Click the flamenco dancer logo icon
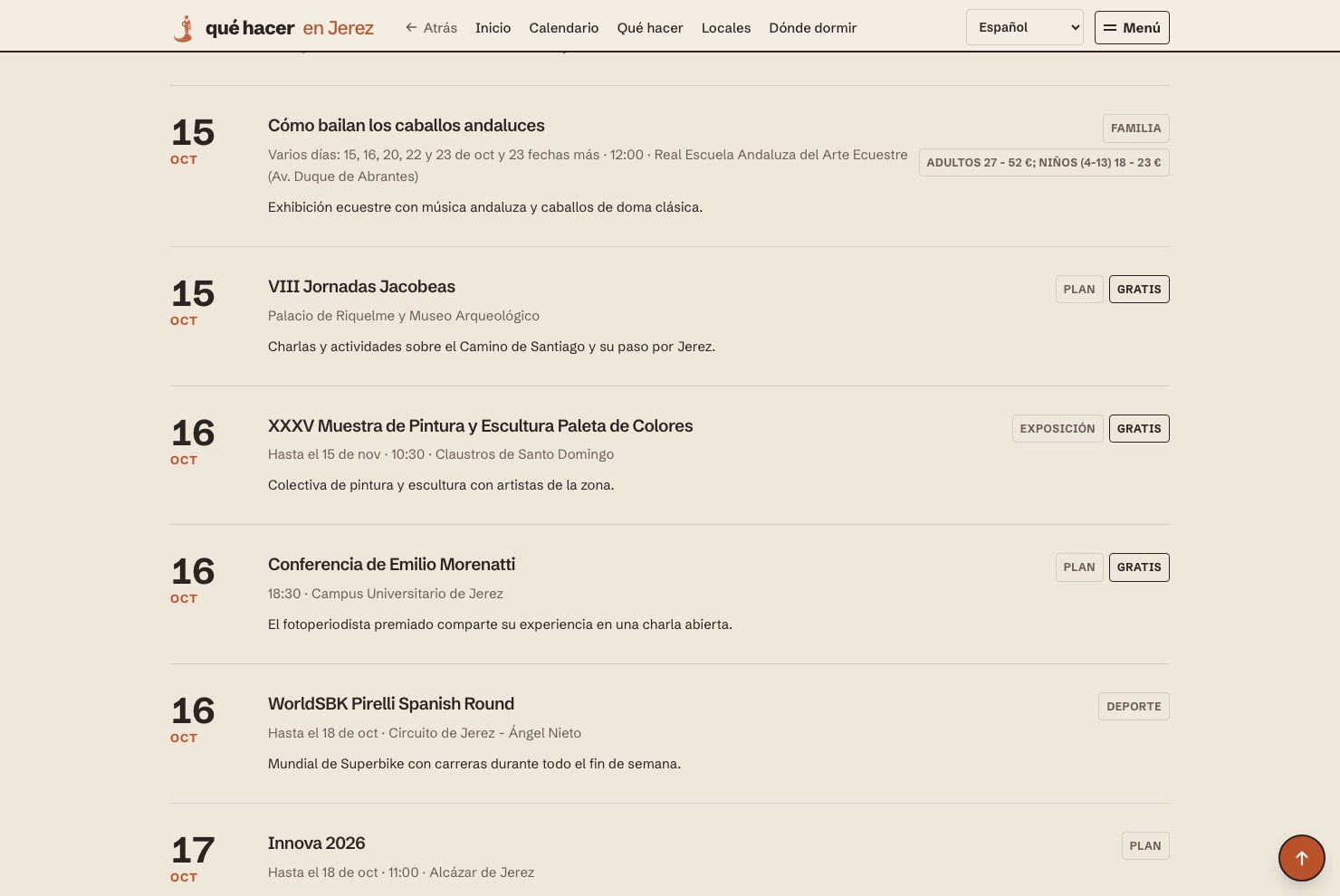 [x=184, y=28]
